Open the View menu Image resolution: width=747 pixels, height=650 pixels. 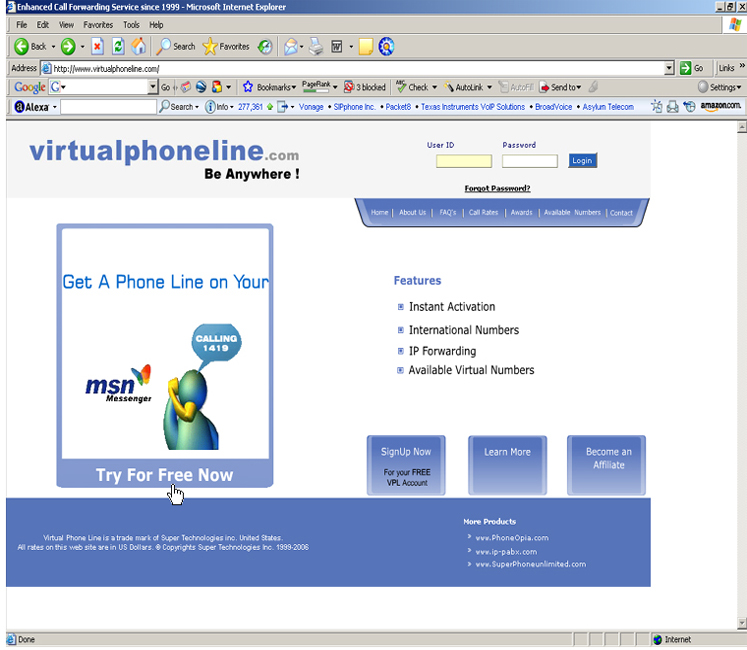[66, 25]
